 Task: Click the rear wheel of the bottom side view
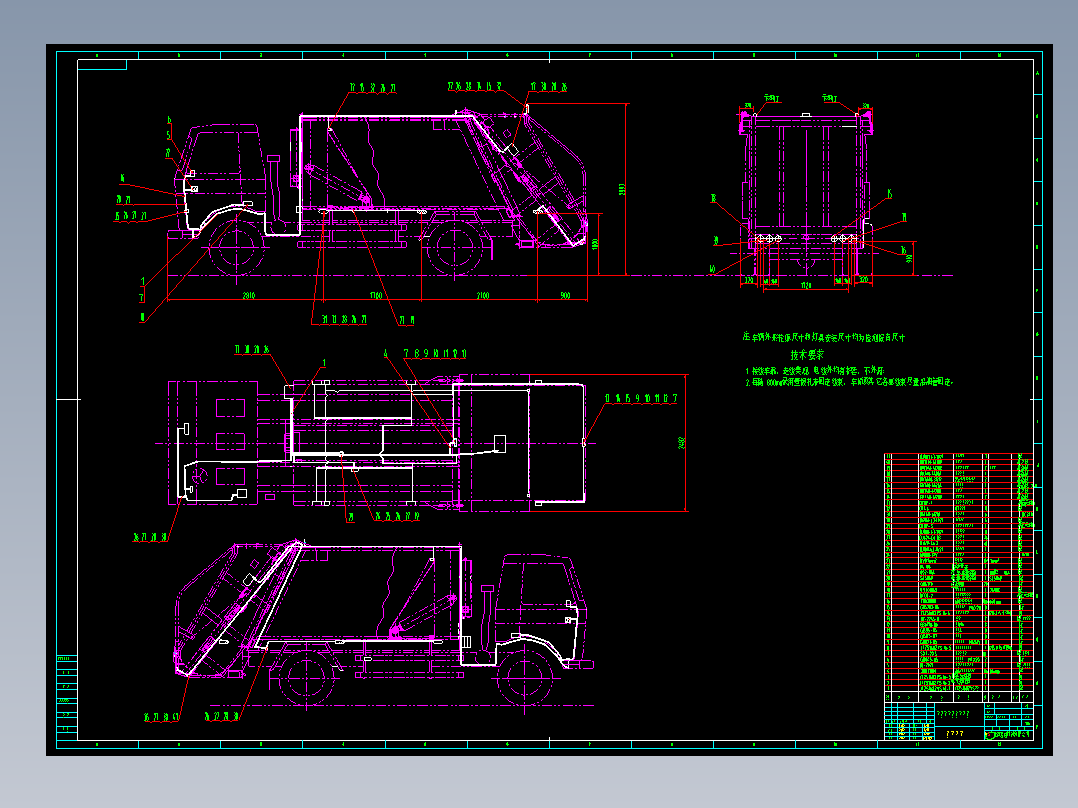pyautogui.click(x=307, y=677)
